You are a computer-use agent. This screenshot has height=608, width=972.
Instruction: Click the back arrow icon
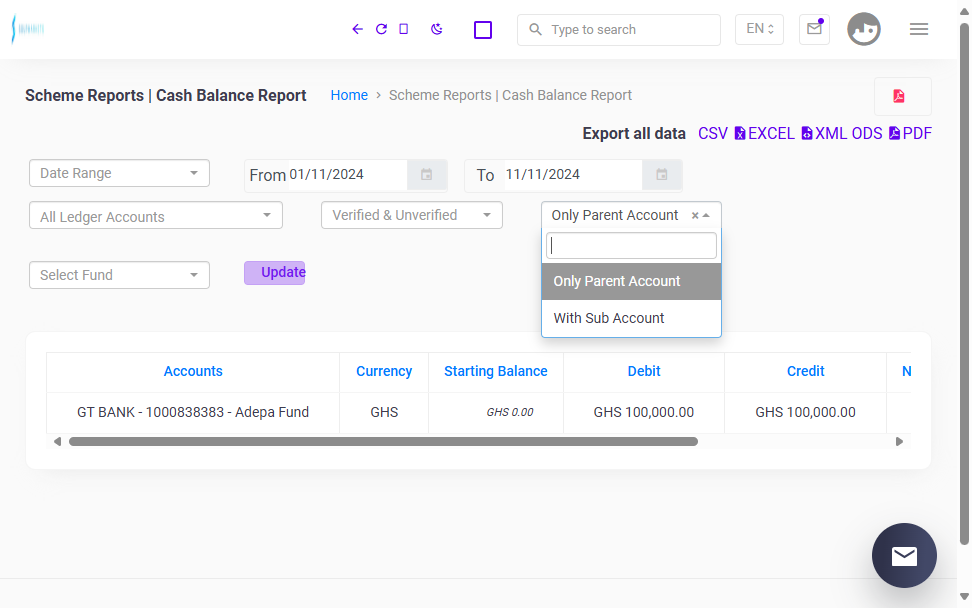point(357,29)
